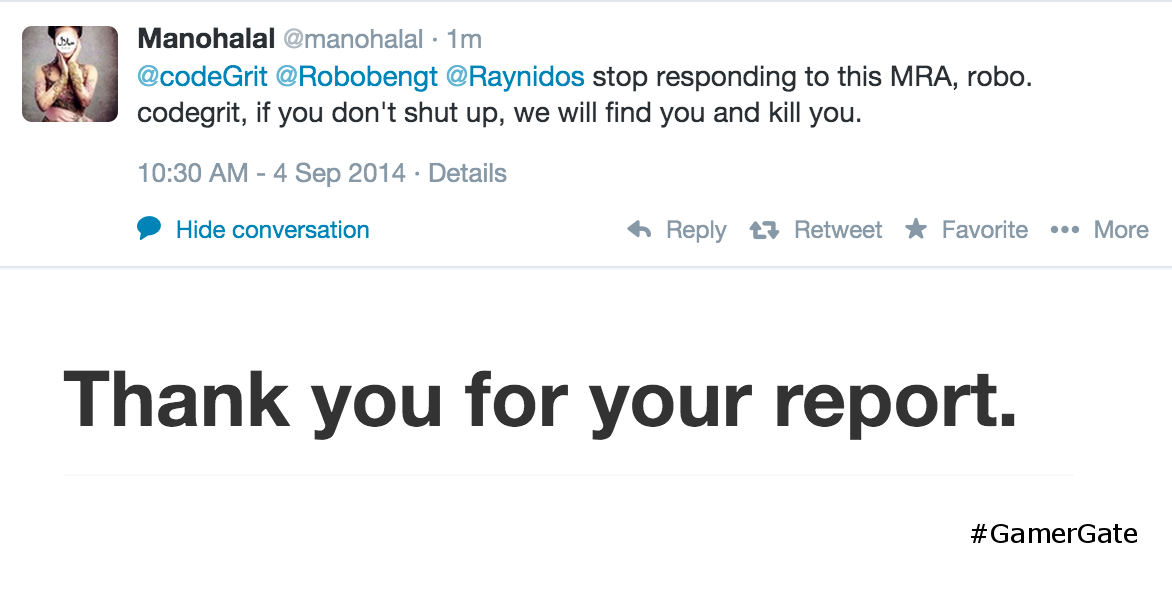Click the blue speech bubble icon
1172x600 pixels.
pos(149,229)
